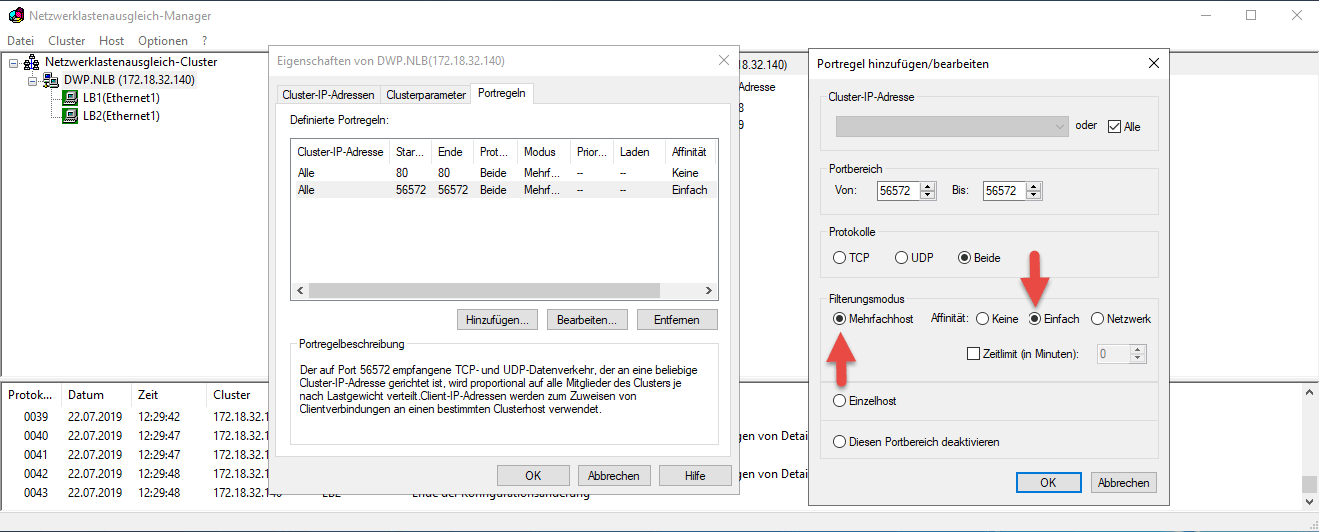
Task: Close the Portregel hinzufügen/bearbeiten dialog
Action: (x=1153, y=63)
